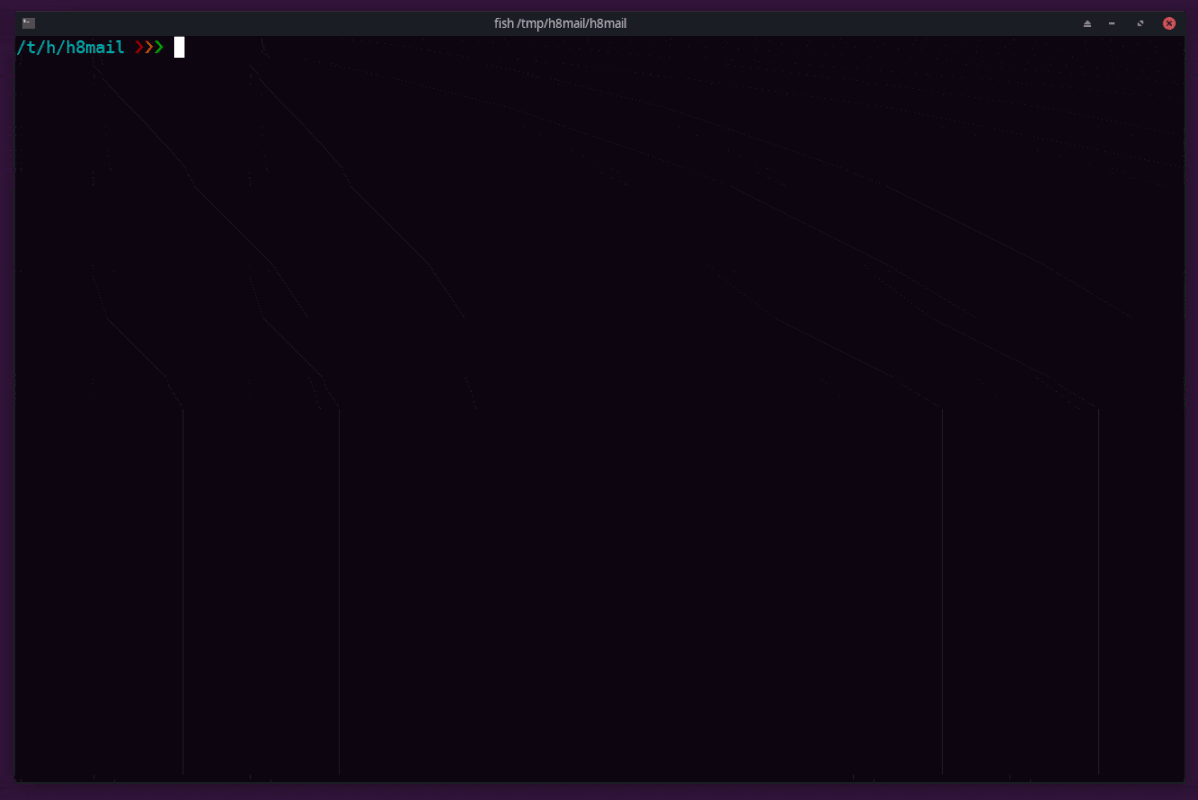Click the terminal application icon in the titlebar
This screenshot has width=1198, height=800.
(x=29, y=22)
